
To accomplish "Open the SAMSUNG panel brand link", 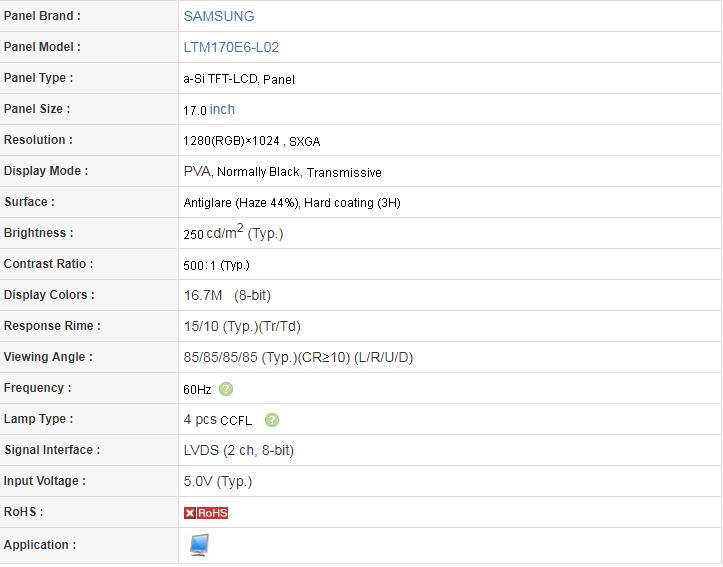I will (219, 16).
